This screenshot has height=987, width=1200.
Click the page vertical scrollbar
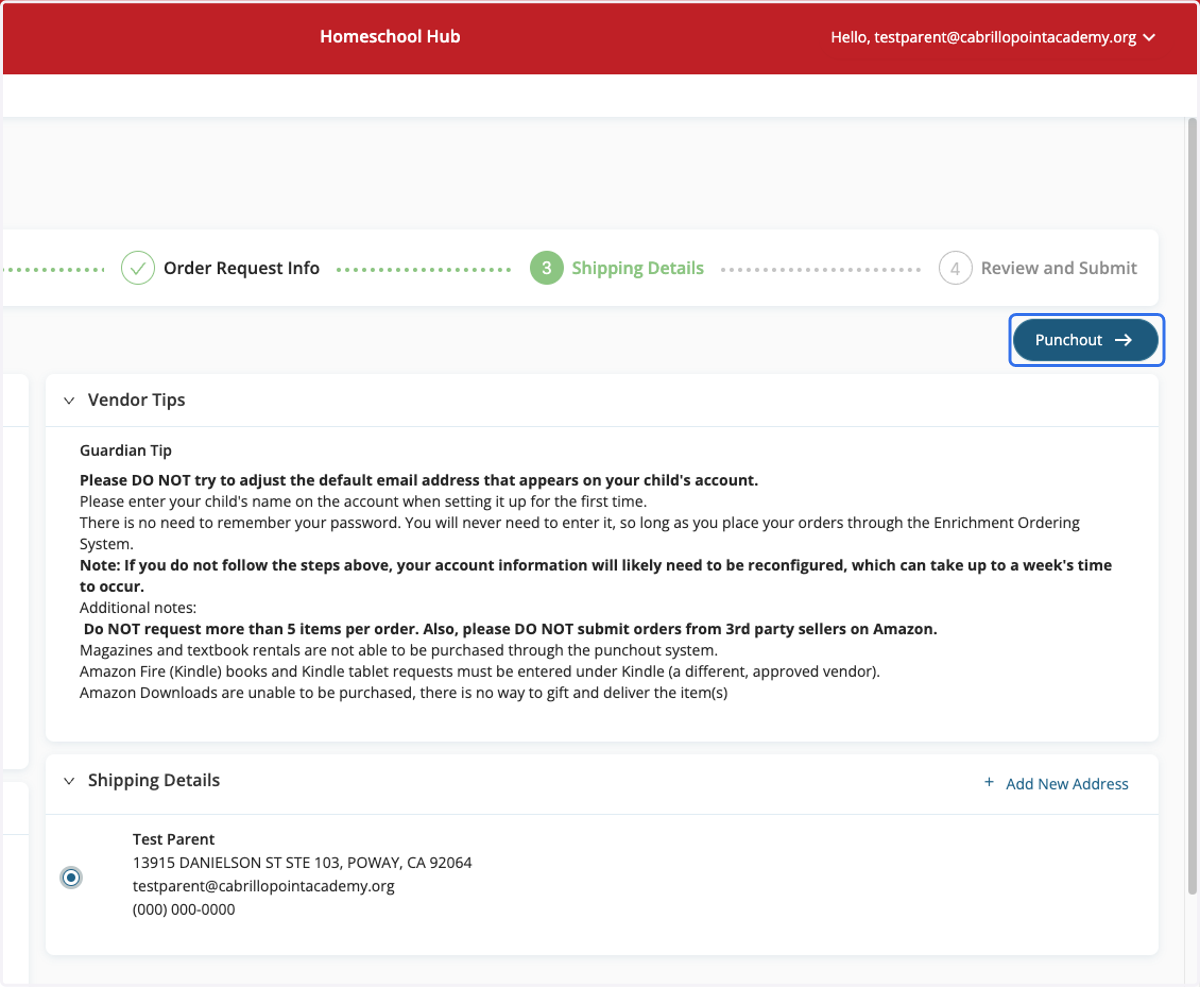click(x=1191, y=505)
